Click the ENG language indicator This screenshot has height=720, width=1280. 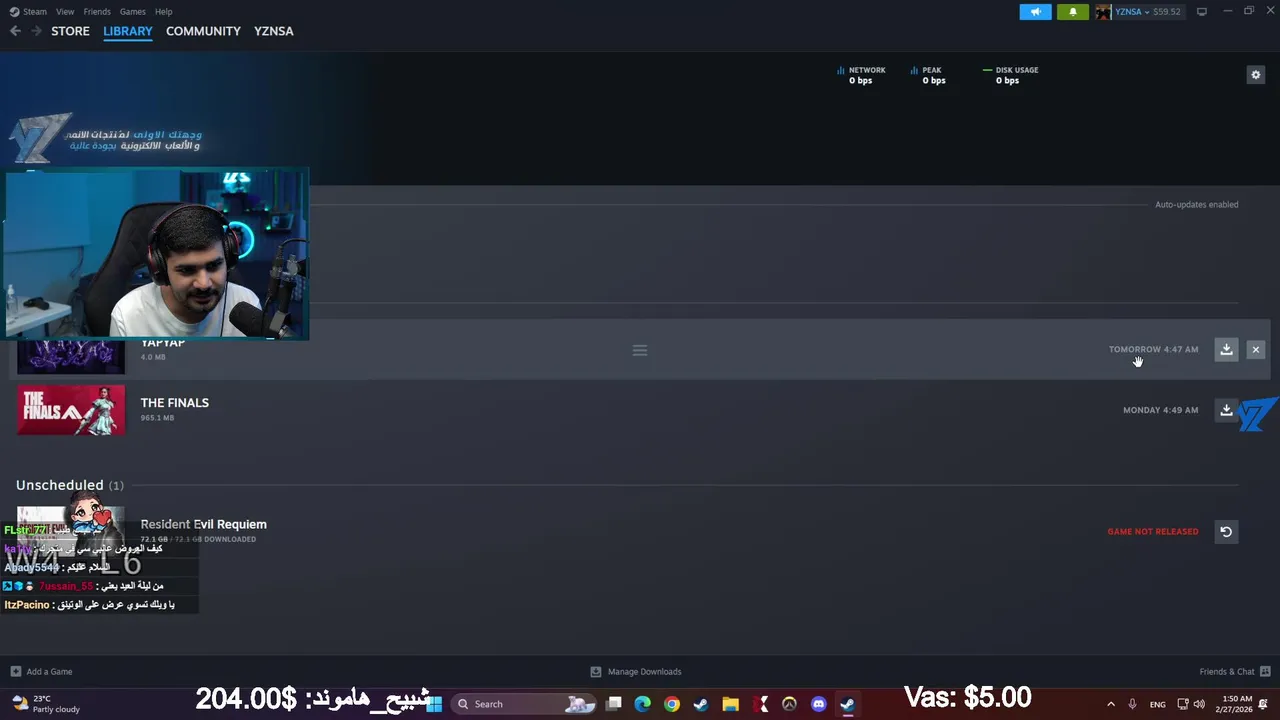tap(1157, 705)
